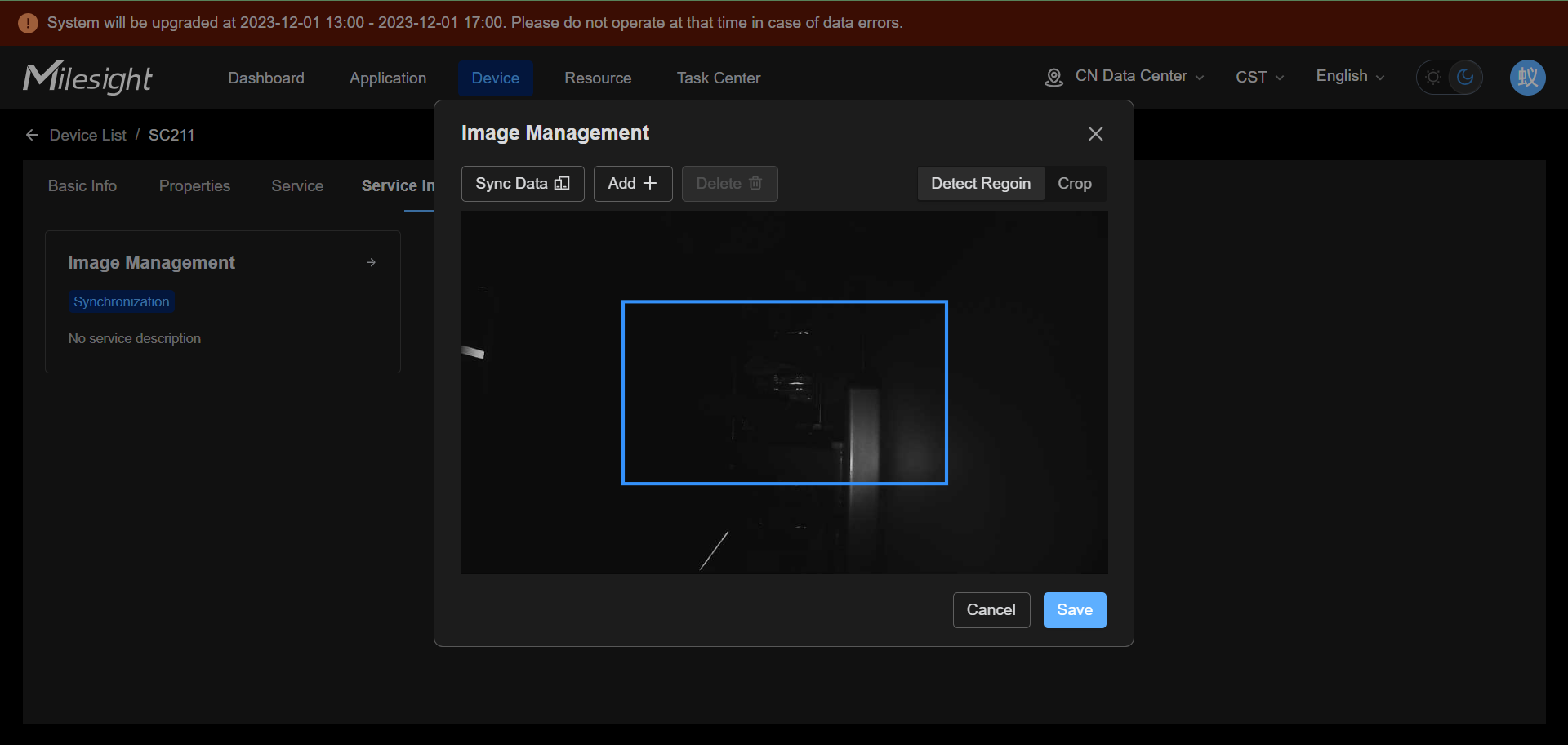Open the Resource menu
The height and width of the screenshot is (745, 1568).
click(598, 78)
